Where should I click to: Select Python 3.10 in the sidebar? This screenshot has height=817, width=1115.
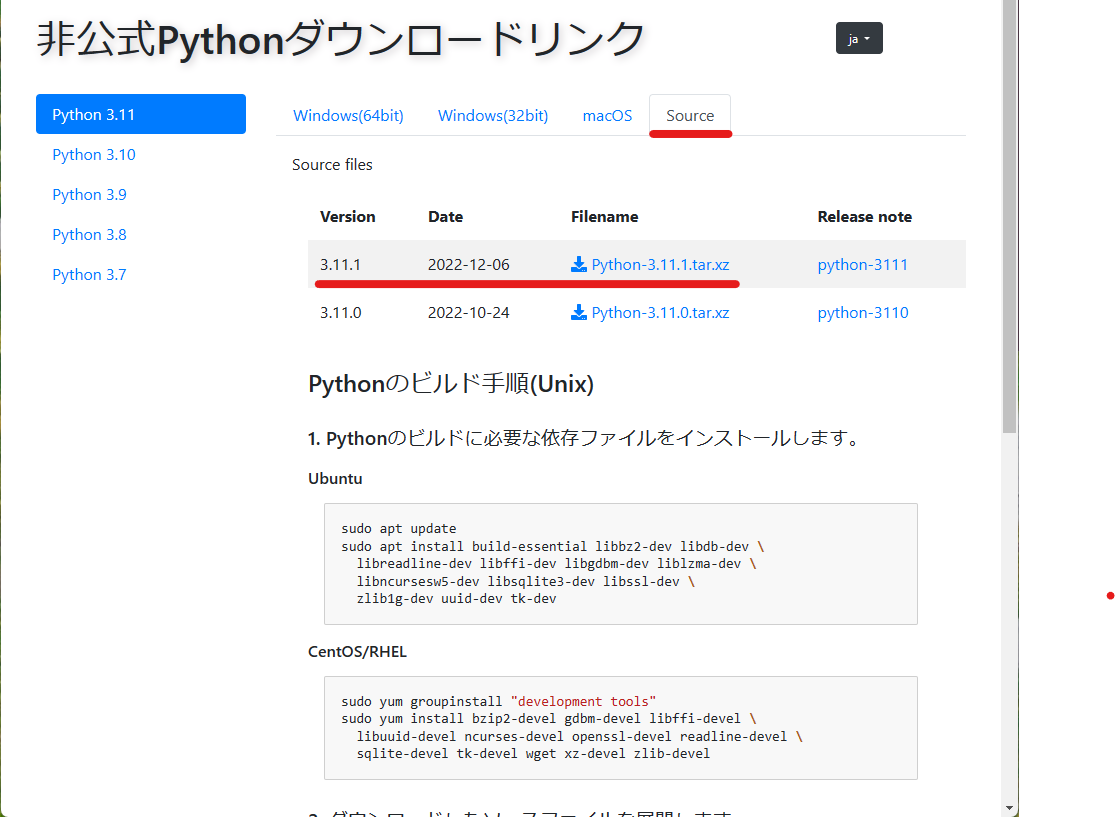click(x=93, y=154)
